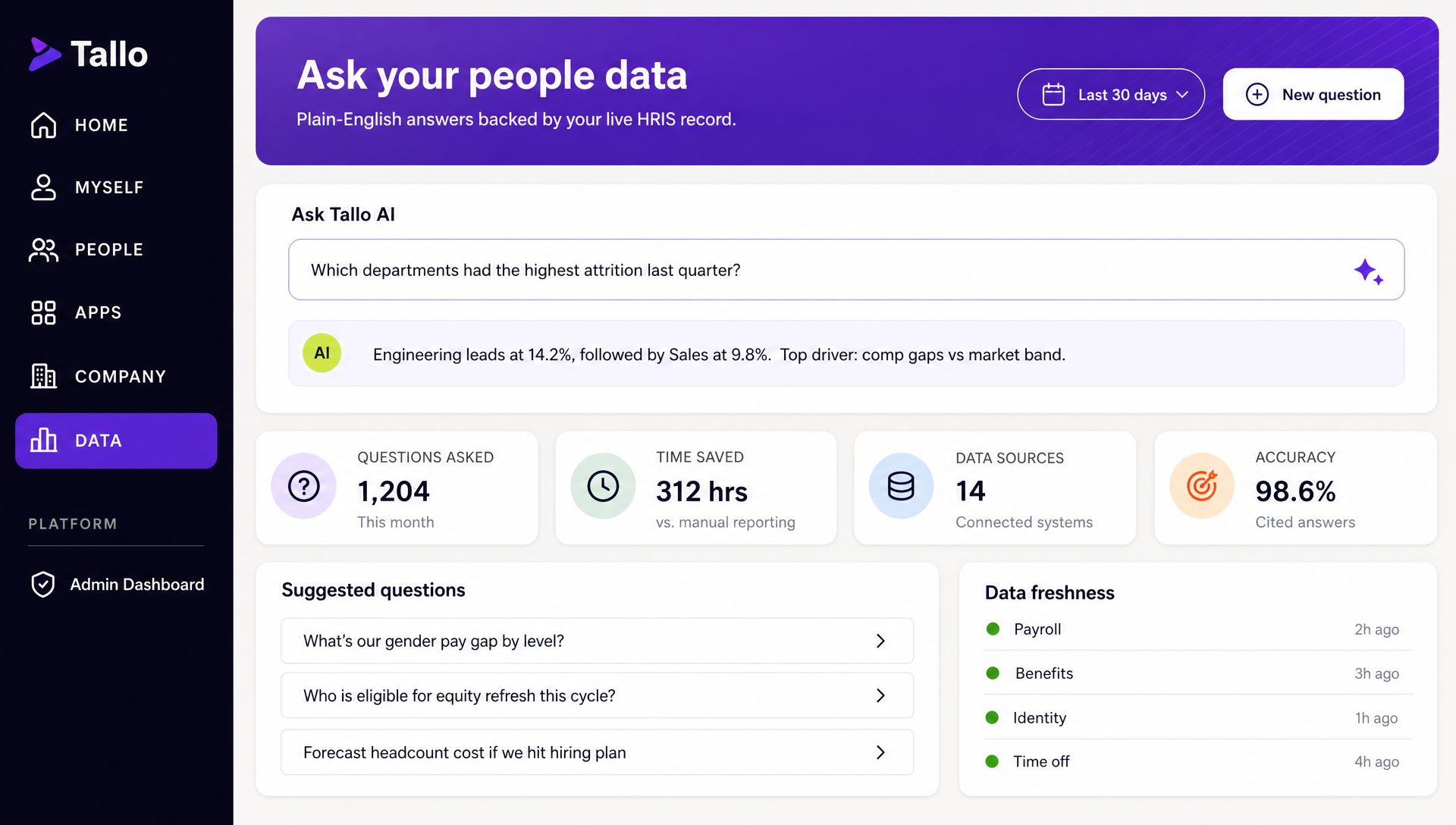Choose the Forecast headcount cost suggestion
Screen dimensions: 1456x825
tap(598, 752)
